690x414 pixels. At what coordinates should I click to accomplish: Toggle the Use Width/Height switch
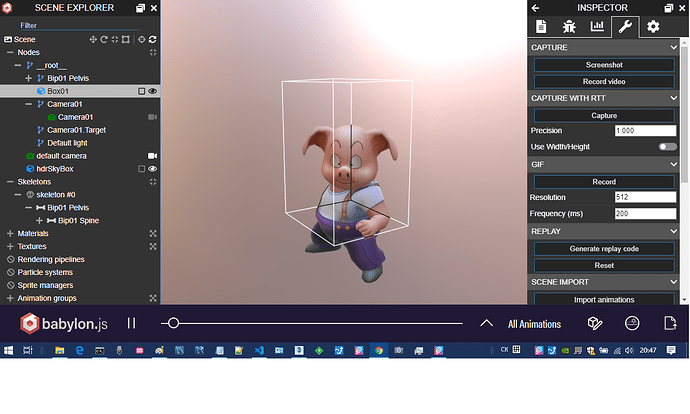coord(668,147)
